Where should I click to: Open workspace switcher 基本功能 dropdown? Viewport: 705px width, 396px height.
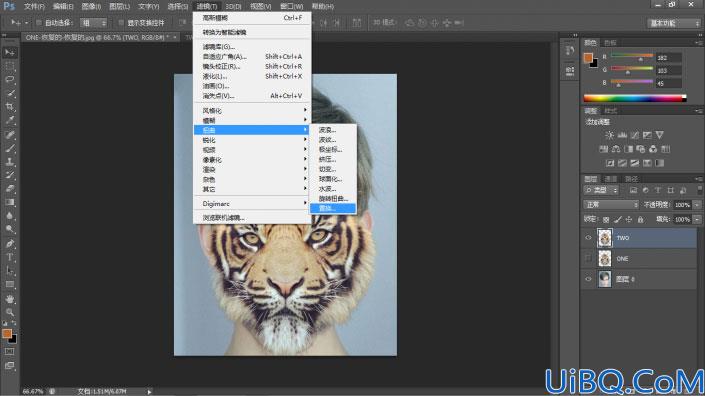674,23
